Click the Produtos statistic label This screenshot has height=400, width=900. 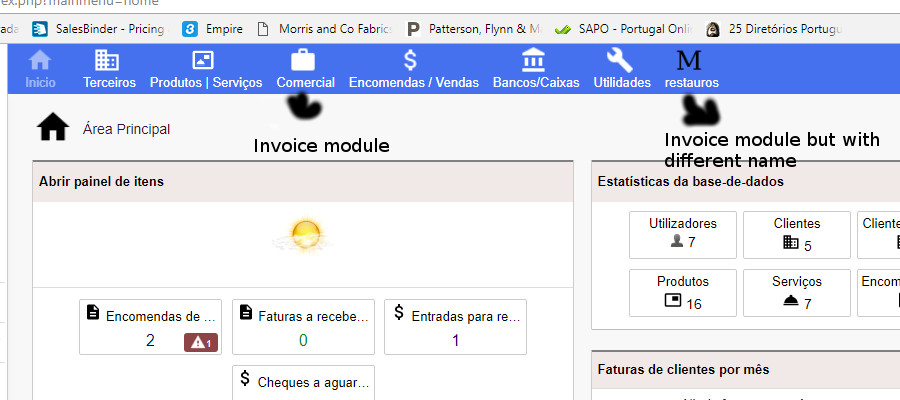tap(683, 282)
